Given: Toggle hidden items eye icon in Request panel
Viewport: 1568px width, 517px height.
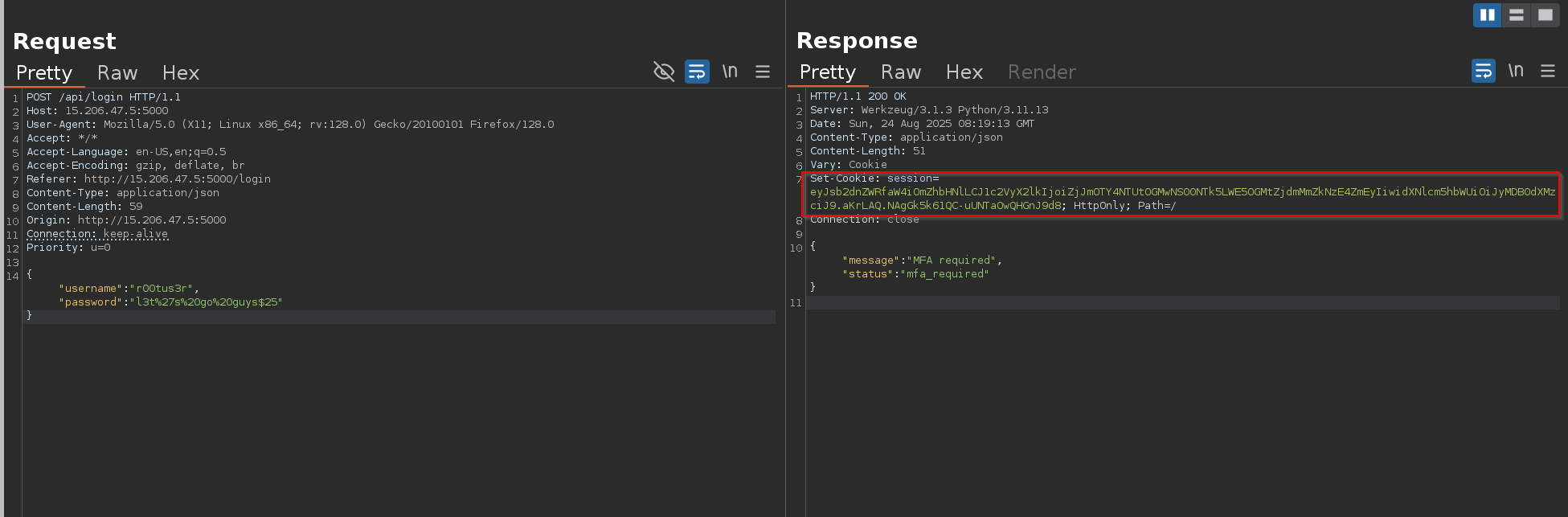Looking at the screenshot, I should click(x=664, y=72).
